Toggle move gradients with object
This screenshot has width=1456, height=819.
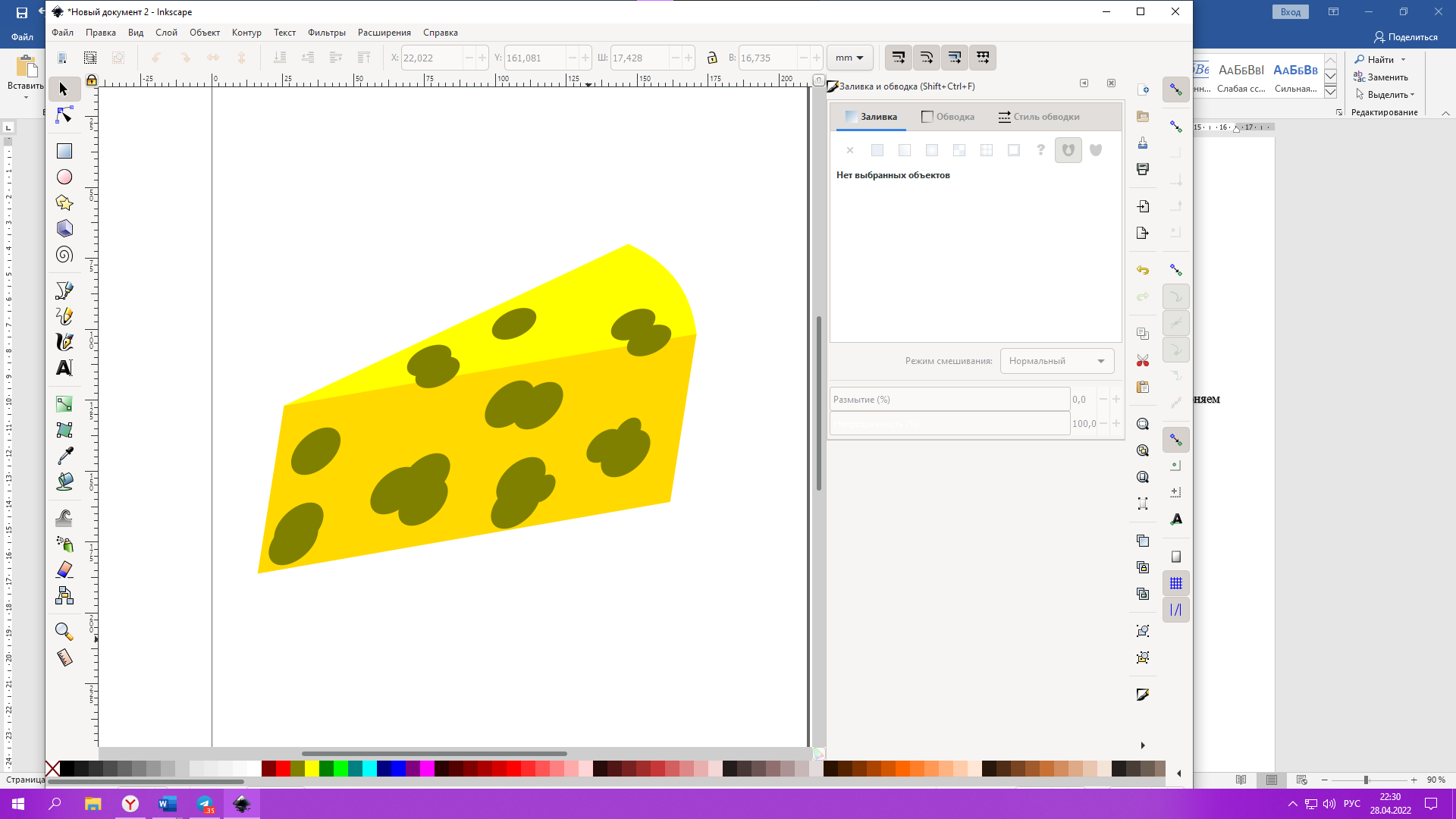tap(955, 58)
